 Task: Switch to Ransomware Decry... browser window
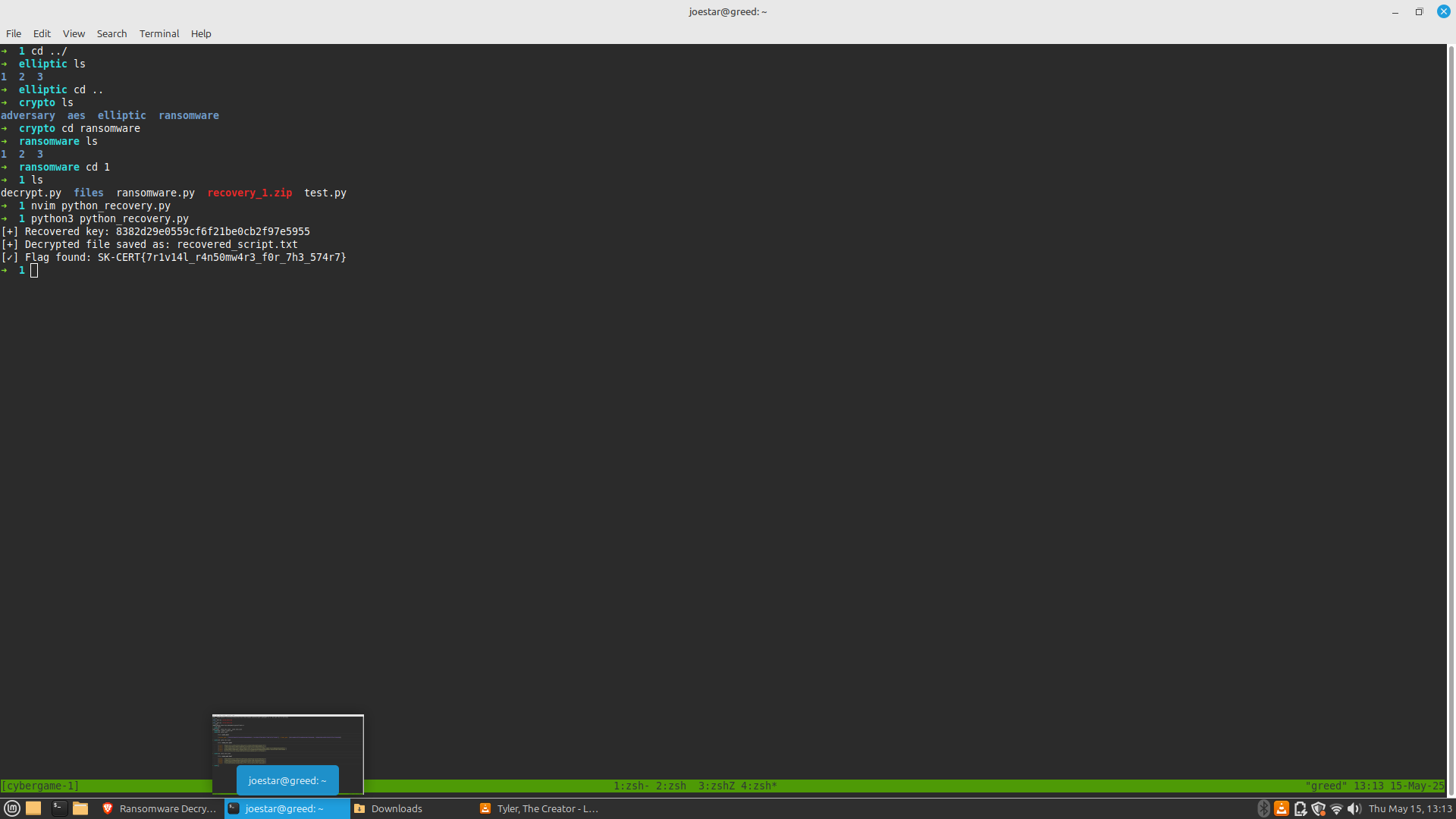[159, 808]
